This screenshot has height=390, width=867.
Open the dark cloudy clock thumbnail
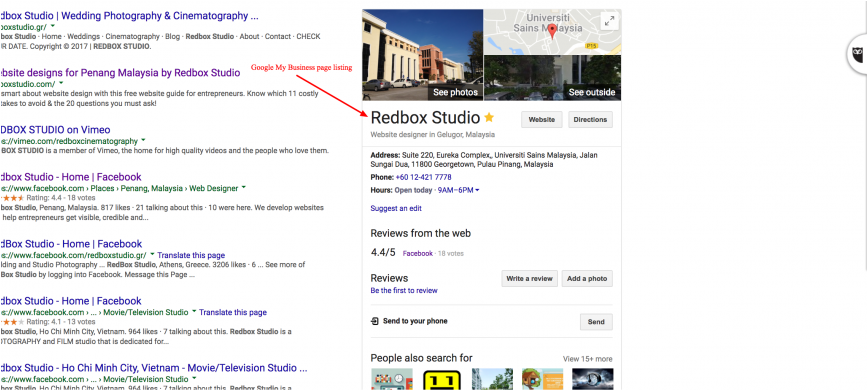pyautogui.click(x=593, y=379)
